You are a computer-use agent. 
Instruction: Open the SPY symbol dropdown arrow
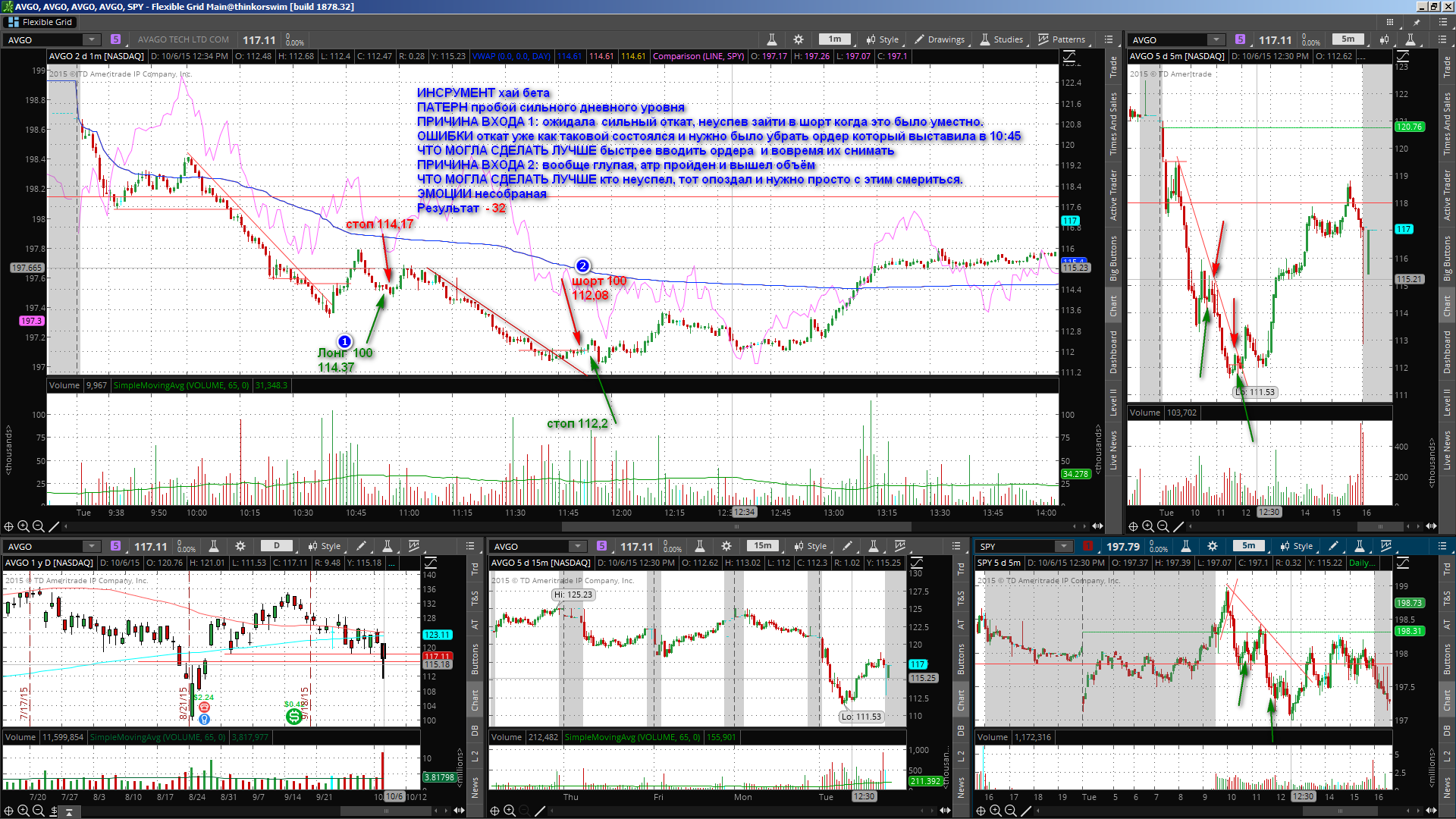click(1064, 546)
